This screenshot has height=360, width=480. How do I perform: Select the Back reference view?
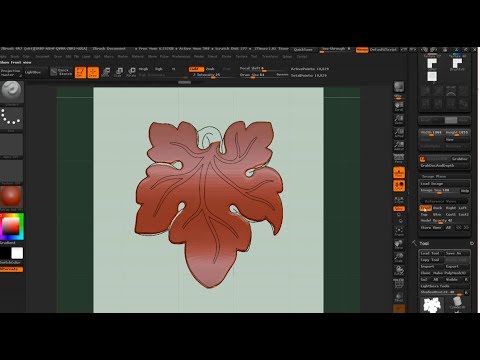pos(438,208)
